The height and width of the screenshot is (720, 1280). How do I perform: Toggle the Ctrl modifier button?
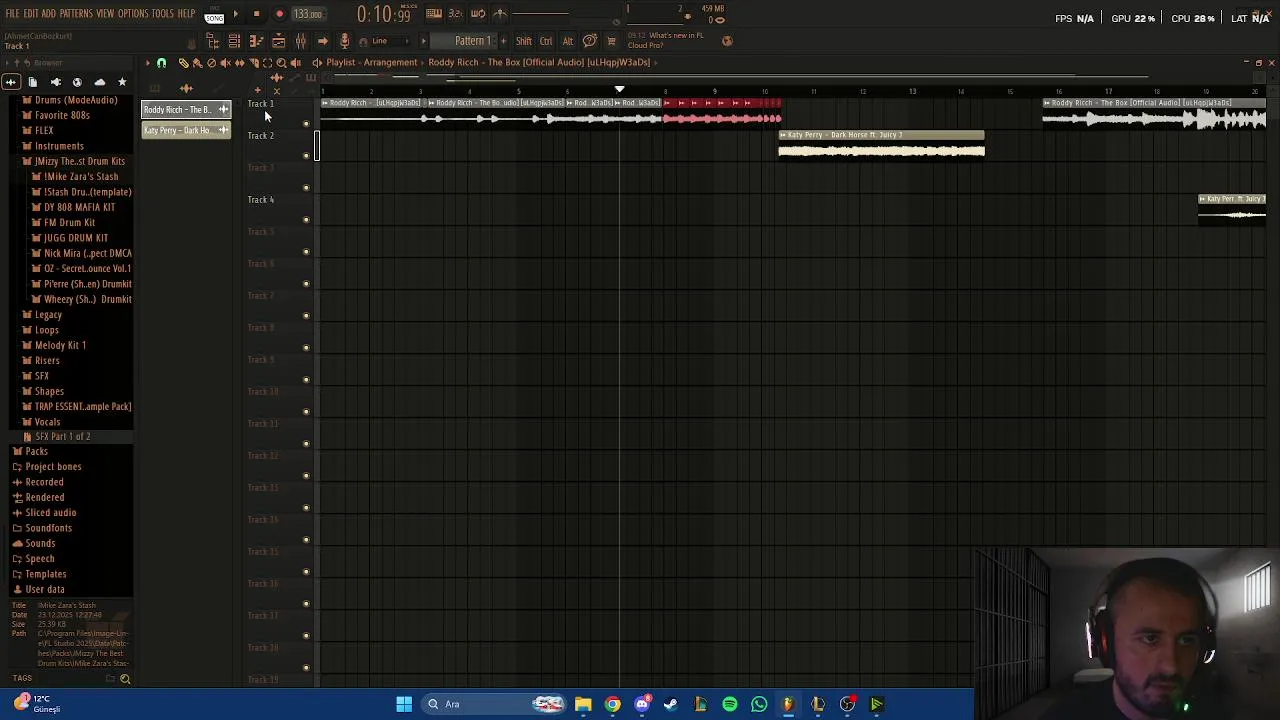click(x=546, y=41)
